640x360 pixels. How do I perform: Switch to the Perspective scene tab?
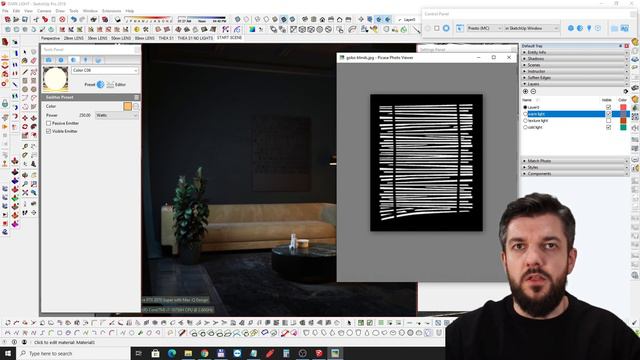coord(50,38)
